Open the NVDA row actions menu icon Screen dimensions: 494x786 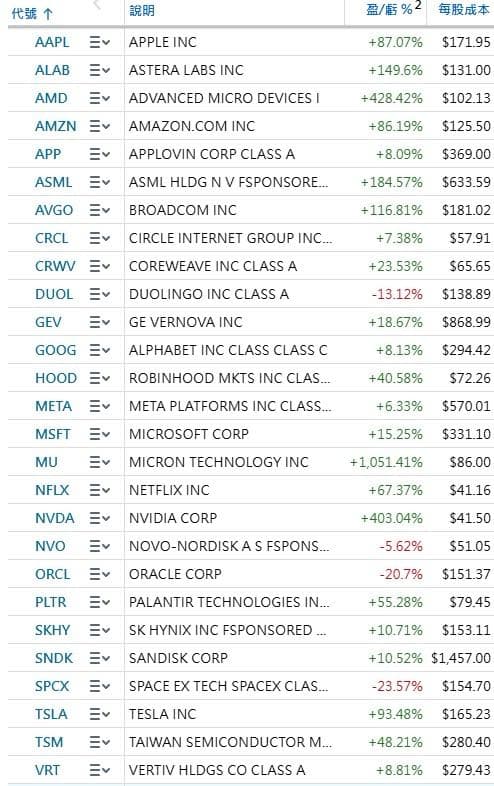[99, 518]
